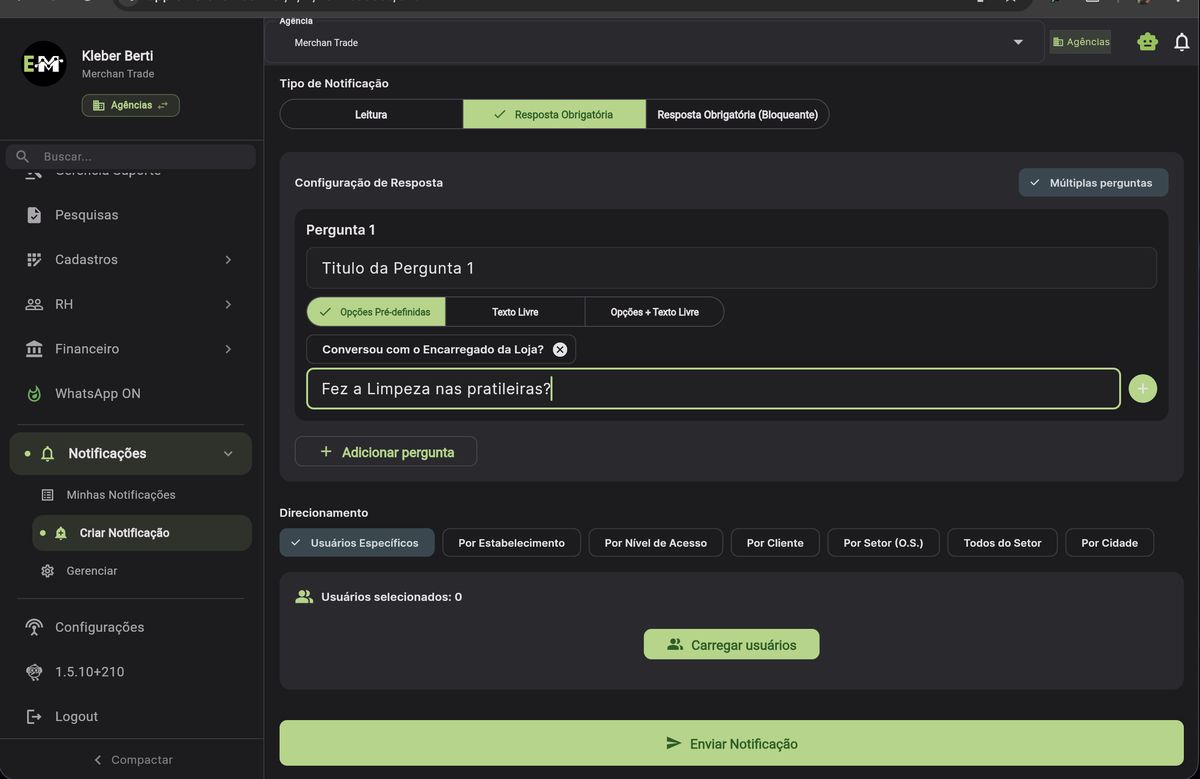The height and width of the screenshot is (779, 1200).
Task: Select the Resposta Obrigatória (Bloqueante) tab
Action: [x=737, y=113]
